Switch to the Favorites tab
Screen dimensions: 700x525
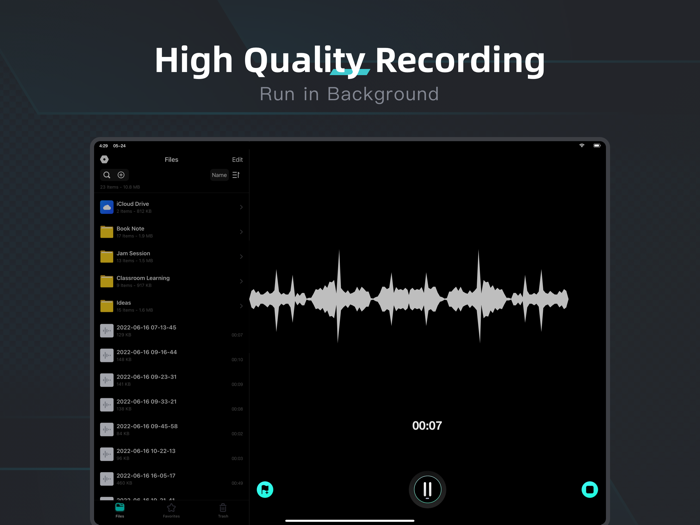pyautogui.click(x=171, y=510)
